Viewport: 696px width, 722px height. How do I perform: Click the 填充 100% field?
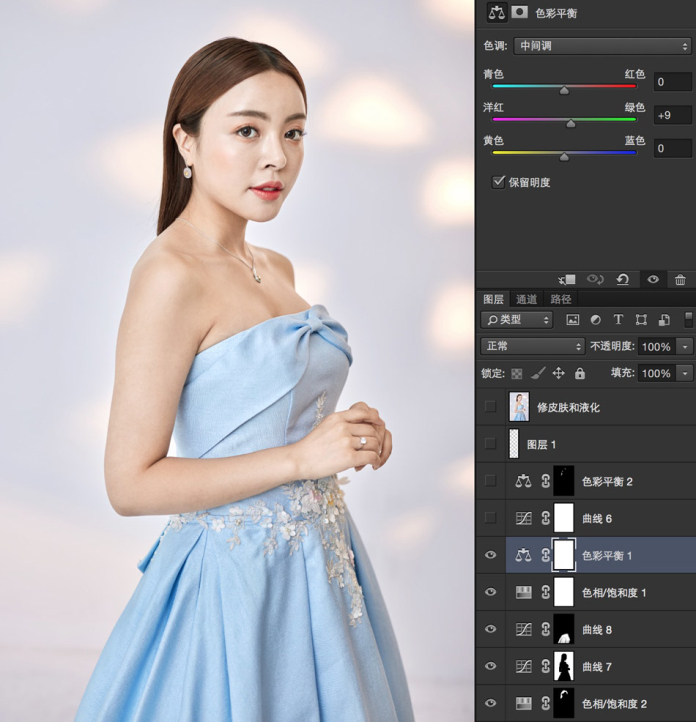[x=657, y=373]
